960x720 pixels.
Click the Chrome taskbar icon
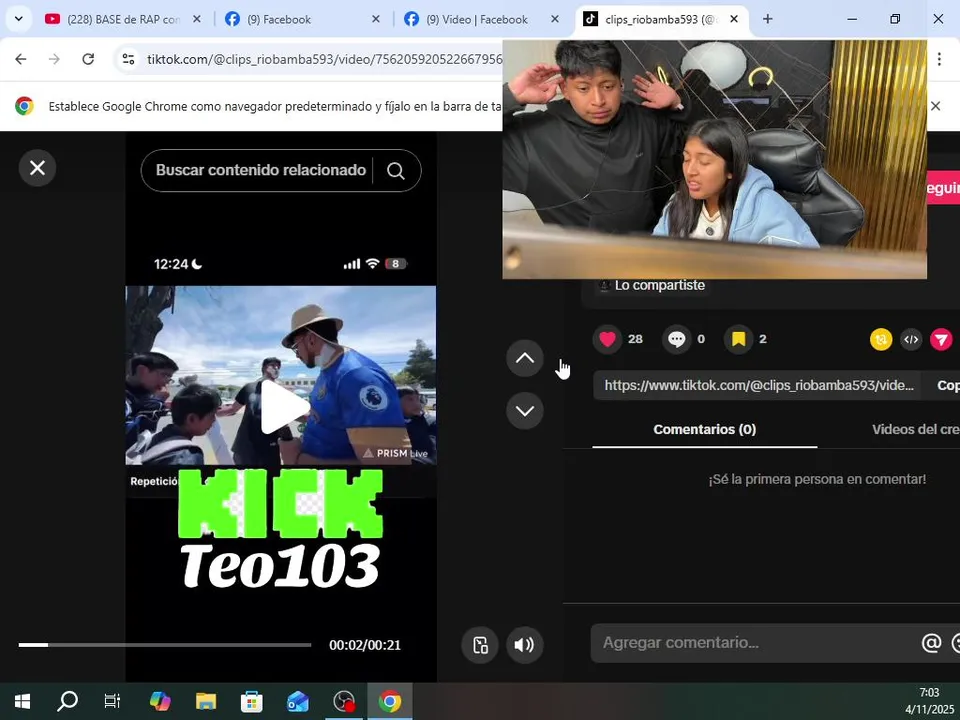(x=390, y=701)
